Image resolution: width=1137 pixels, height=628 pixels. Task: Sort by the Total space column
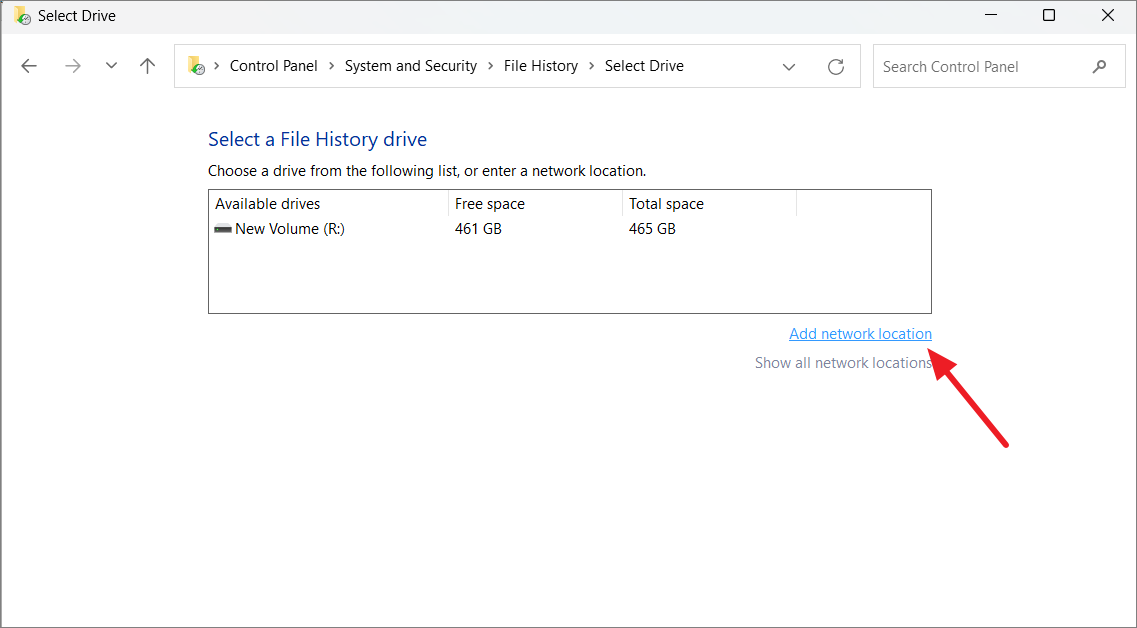pos(666,203)
